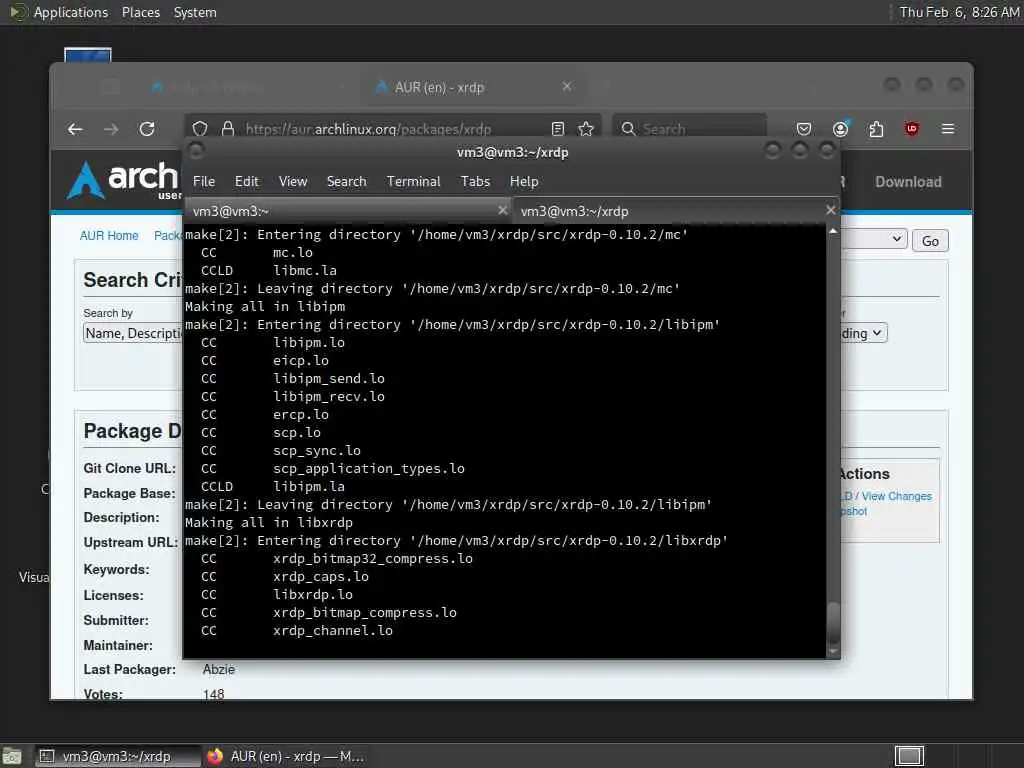Click the padlock site security icon
1024x768 pixels.
(228, 129)
